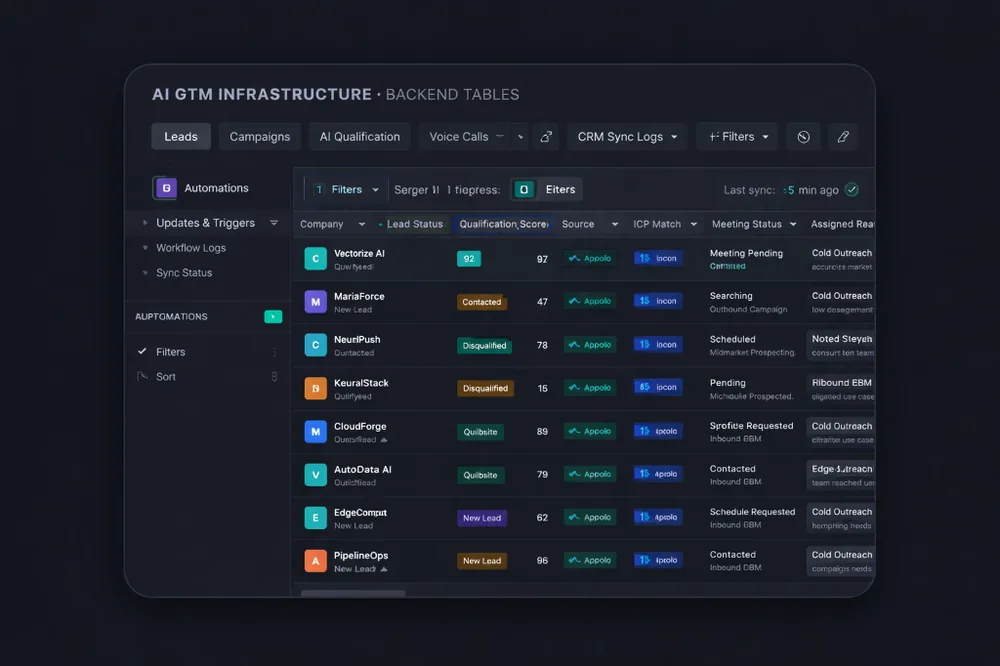Click the ICP Match tag for AutoData AI
This screenshot has height=666, width=1000.
coord(658,473)
